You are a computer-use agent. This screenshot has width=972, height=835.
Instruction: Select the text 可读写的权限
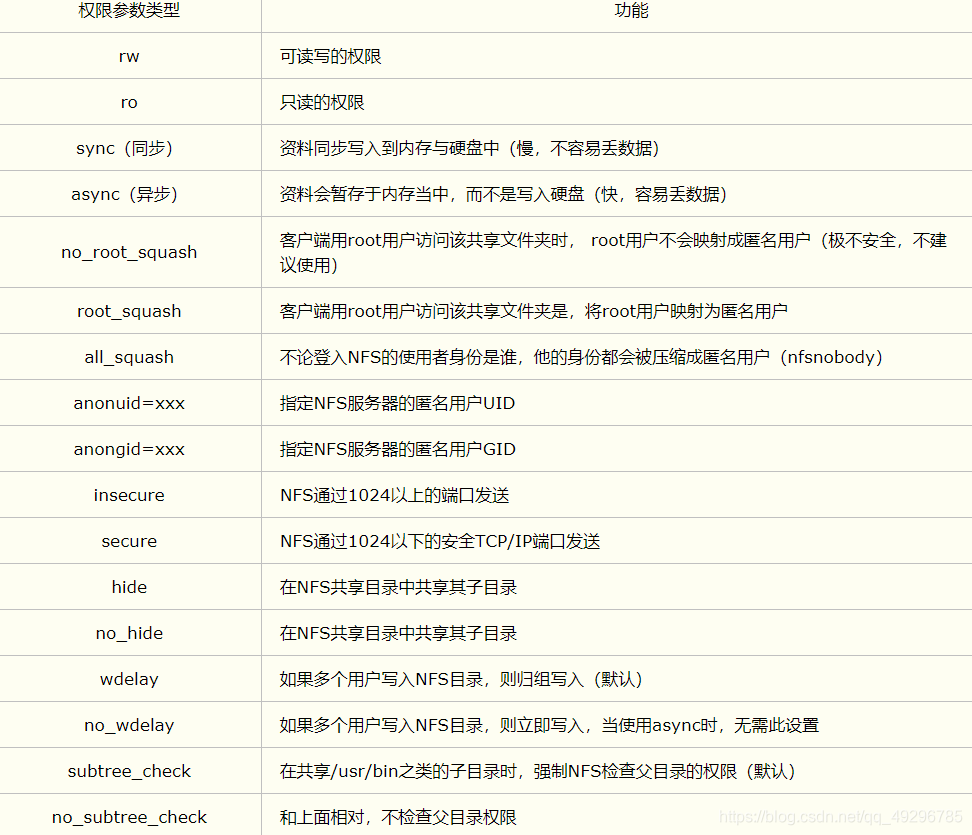pos(330,56)
